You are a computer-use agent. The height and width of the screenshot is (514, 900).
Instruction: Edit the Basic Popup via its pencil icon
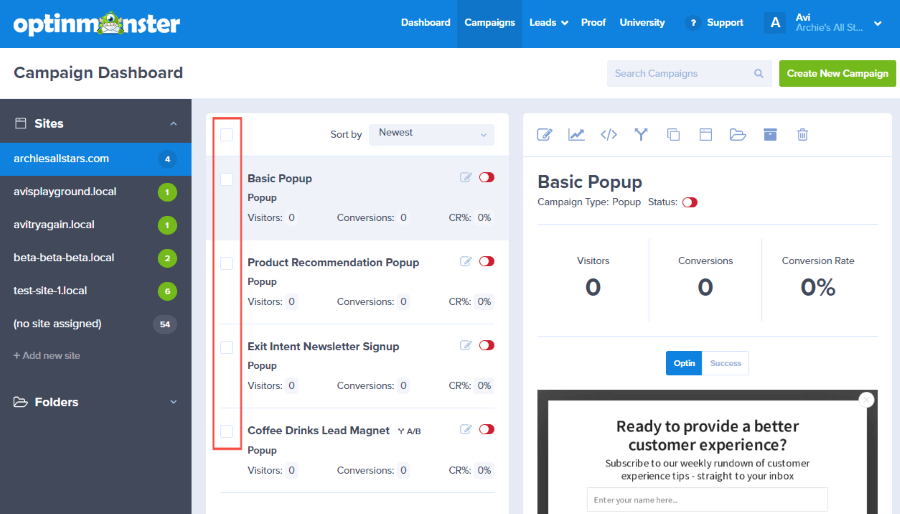click(465, 177)
